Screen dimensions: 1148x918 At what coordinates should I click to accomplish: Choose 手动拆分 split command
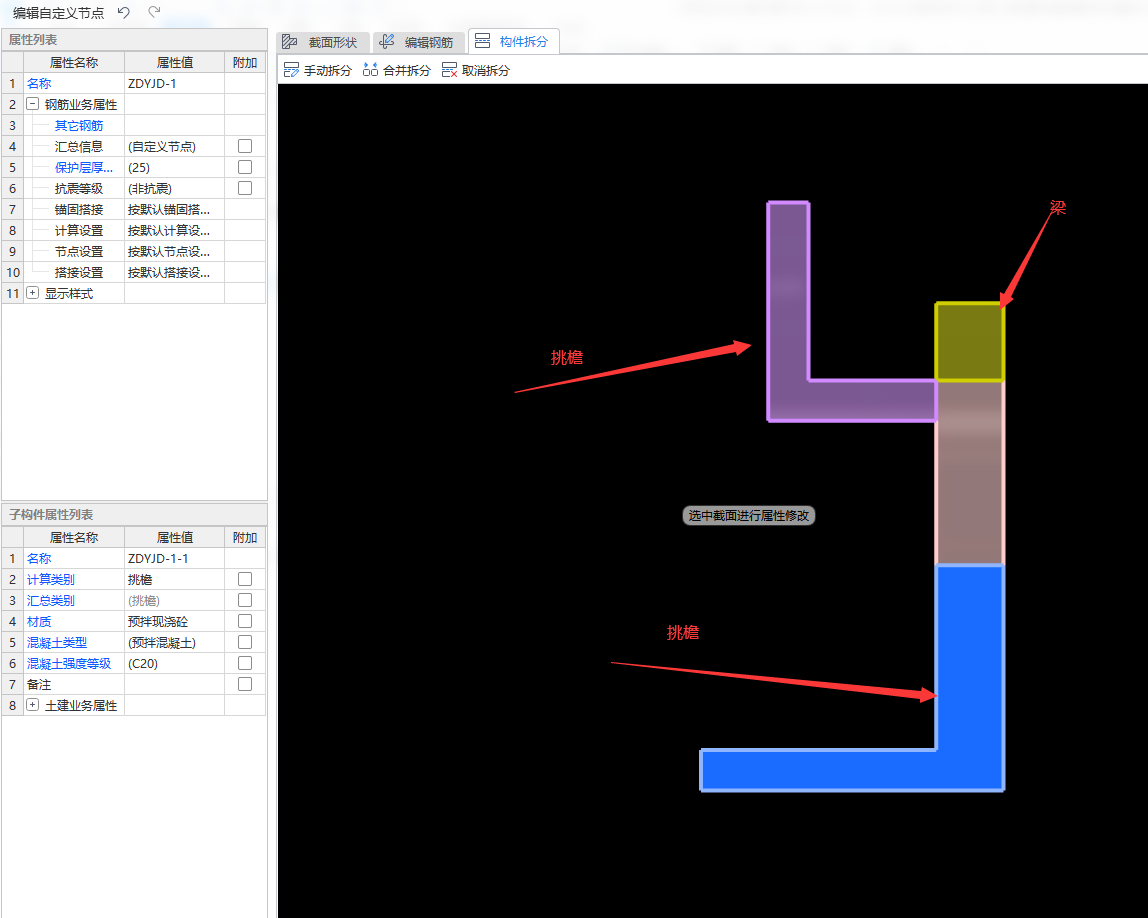(x=318, y=70)
